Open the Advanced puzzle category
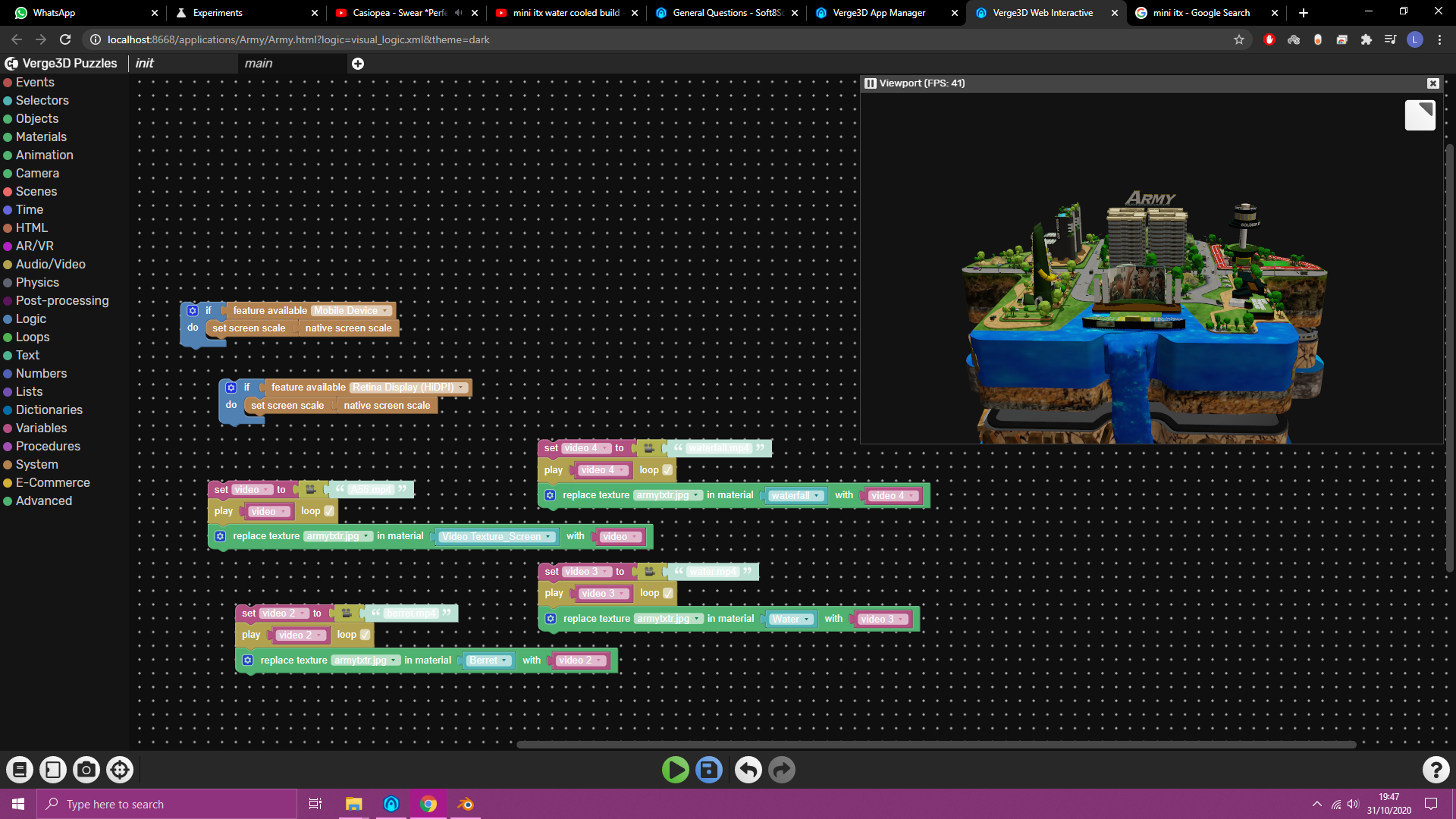Image resolution: width=1456 pixels, height=819 pixels. click(x=44, y=500)
